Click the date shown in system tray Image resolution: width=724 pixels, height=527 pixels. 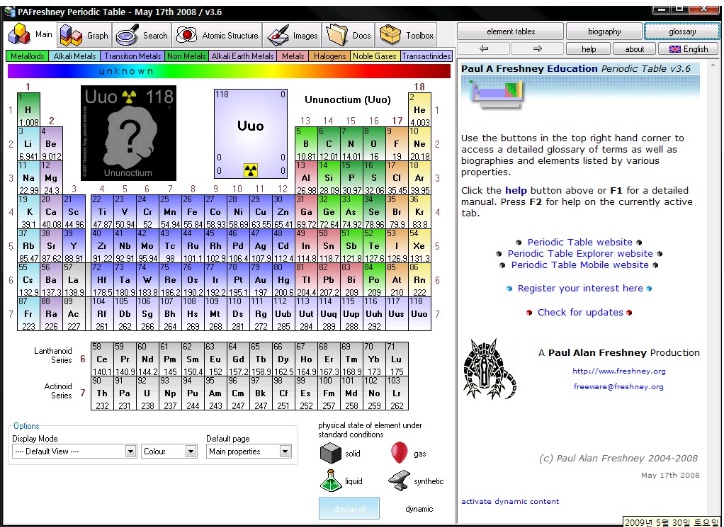671,522
